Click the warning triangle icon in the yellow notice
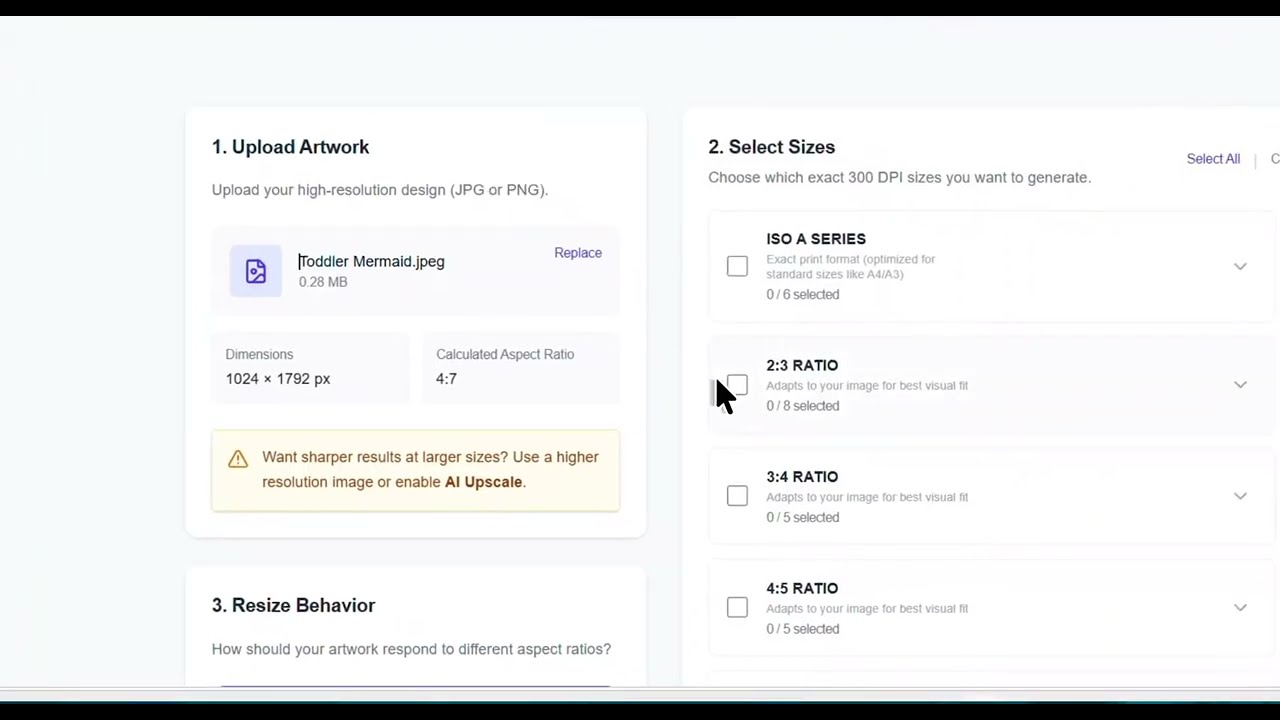This screenshot has width=1280, height=720. (x=238, y=459)
